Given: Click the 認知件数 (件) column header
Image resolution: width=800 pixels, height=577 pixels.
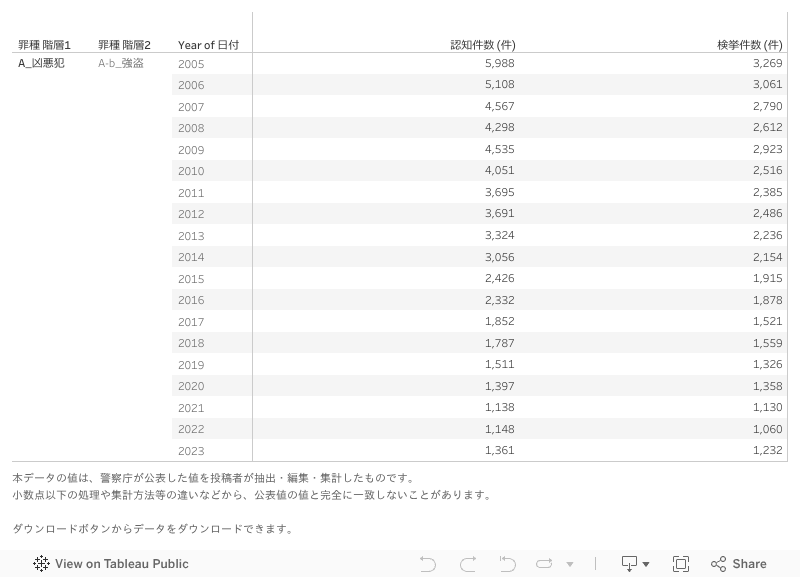Looking at the screenshot, I should [x=483, y=45].
